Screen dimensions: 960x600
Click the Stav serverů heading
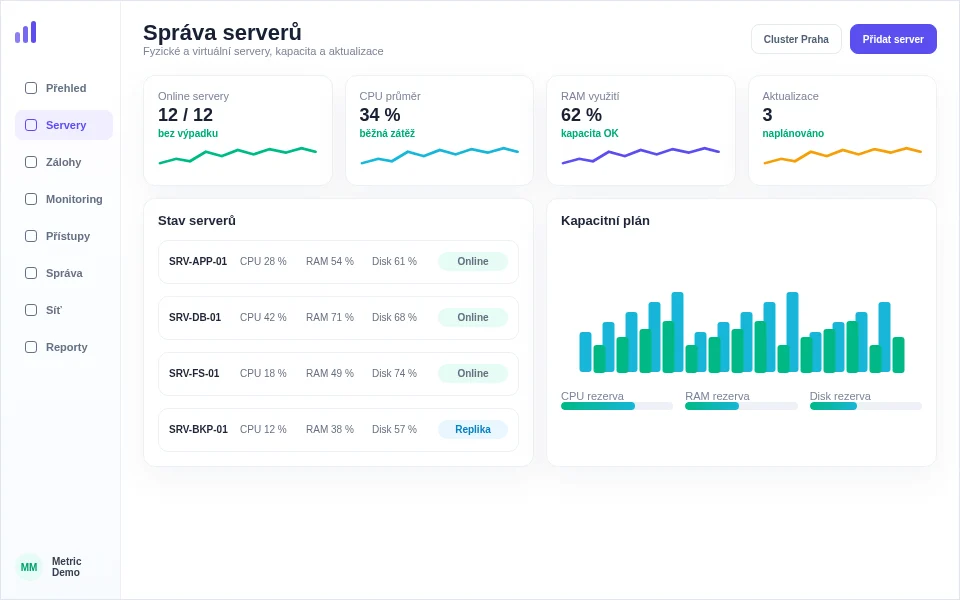tap(197, 221)
